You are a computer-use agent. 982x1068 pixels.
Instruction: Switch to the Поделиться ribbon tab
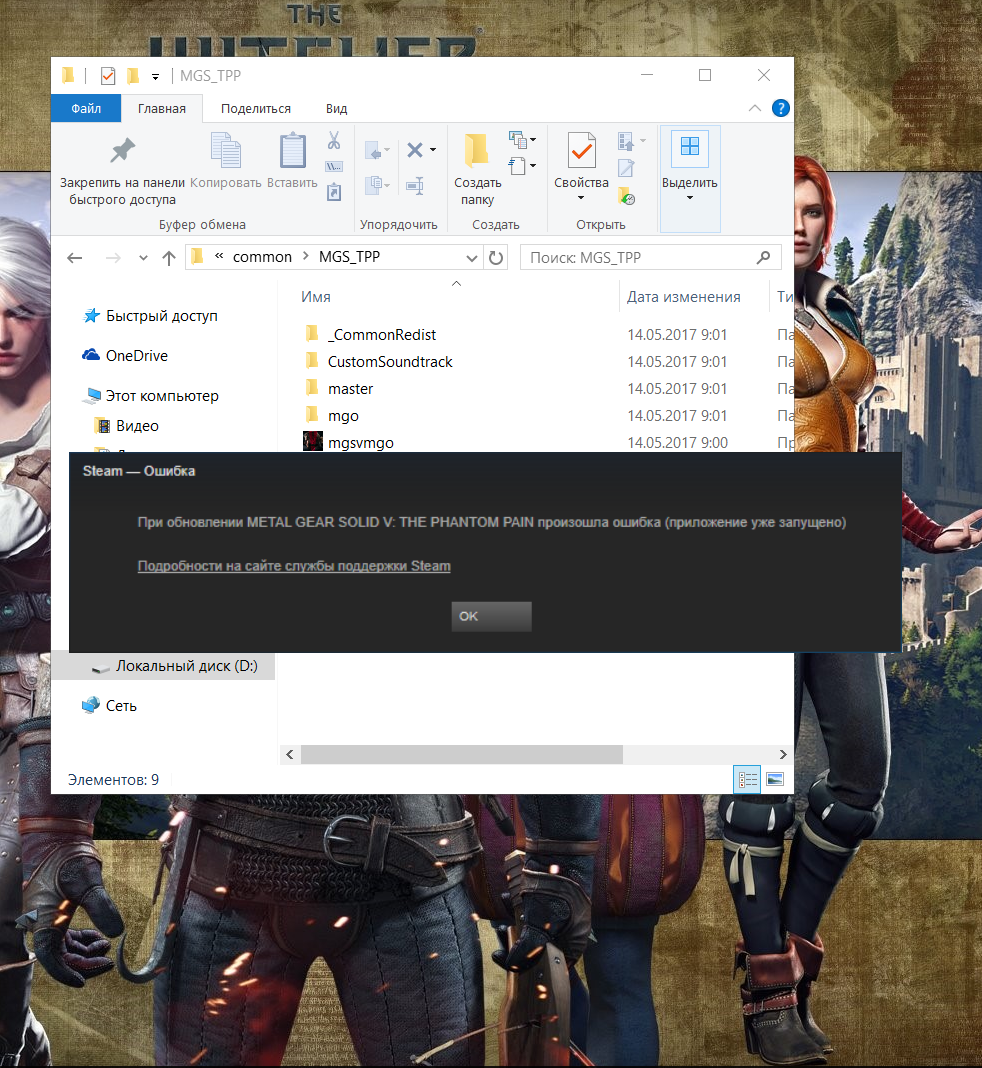point(256,109)
